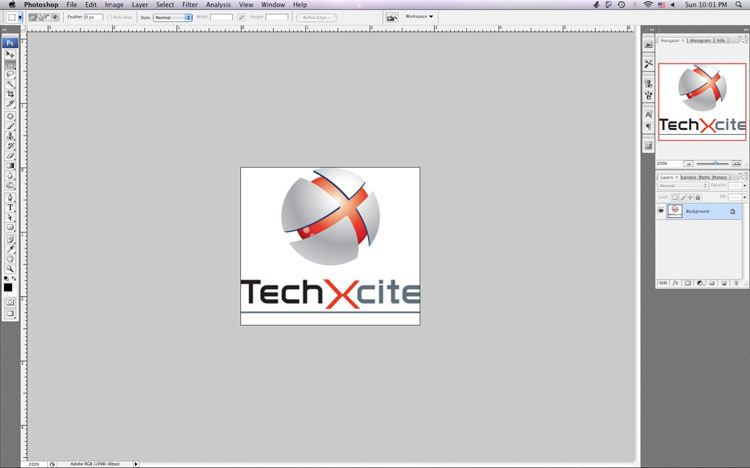Toggle the Anti-alias checkbox
Image resolution: width=750 pixels, height=468 pixels.
110,17
